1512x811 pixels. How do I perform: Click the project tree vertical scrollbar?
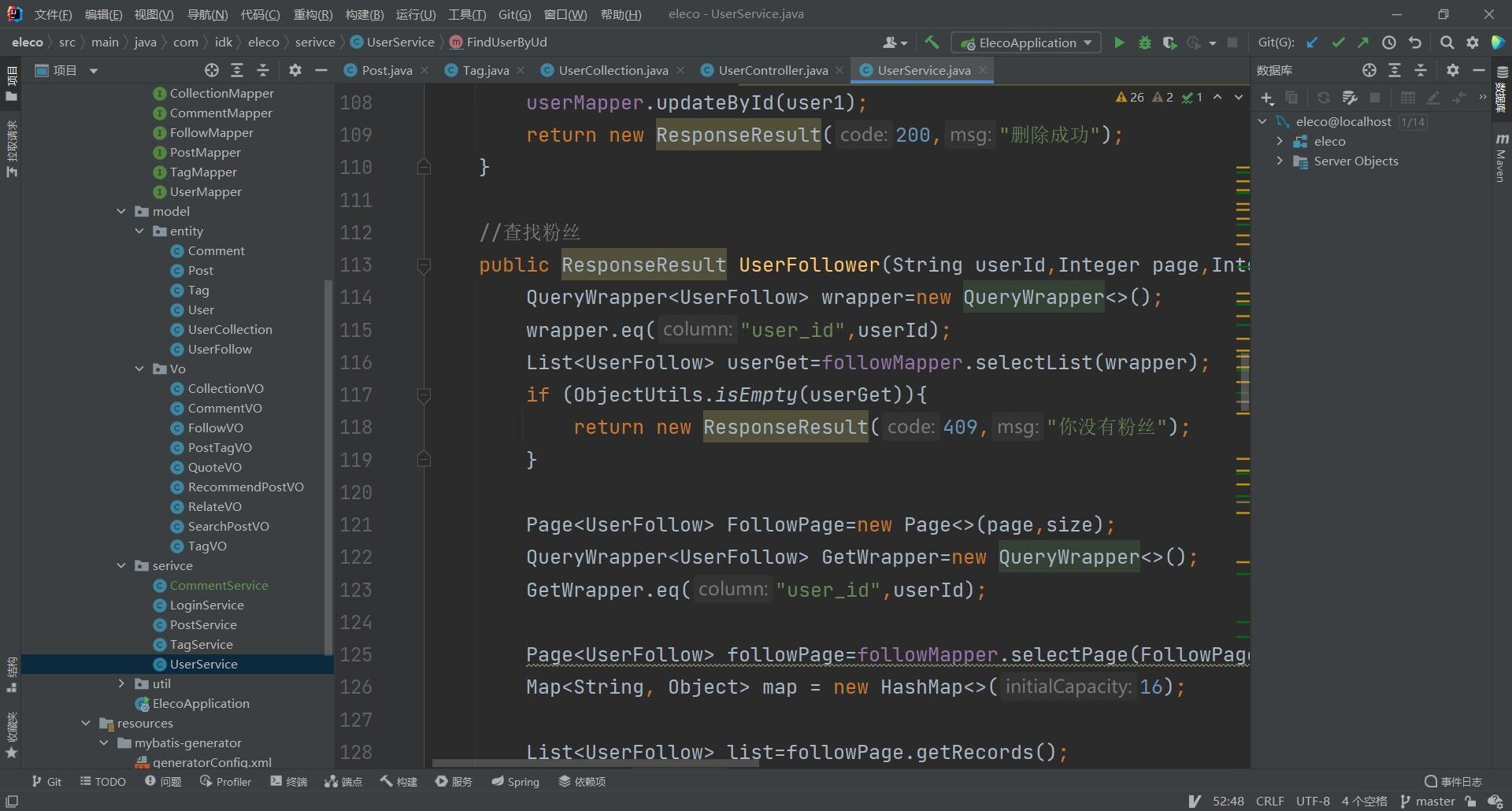(x=328, y=466)
